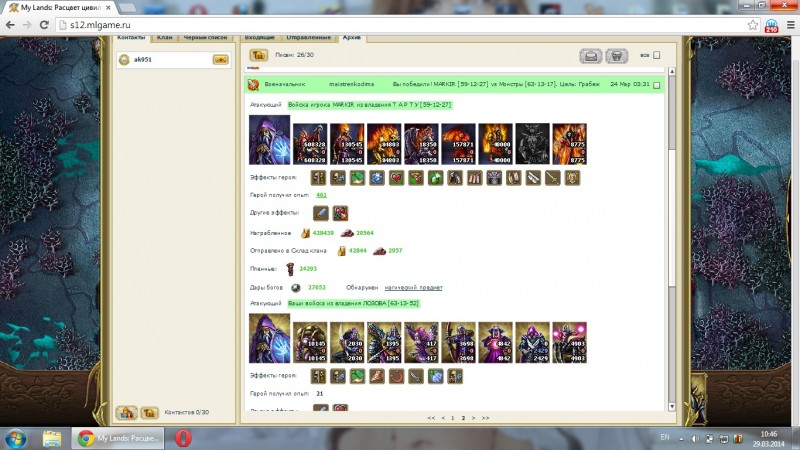Click blue crystal hero effect in MARKIR's row
The width and height of the screenshot is (800, 450).
pyautogui.click(x=377, y=178)
